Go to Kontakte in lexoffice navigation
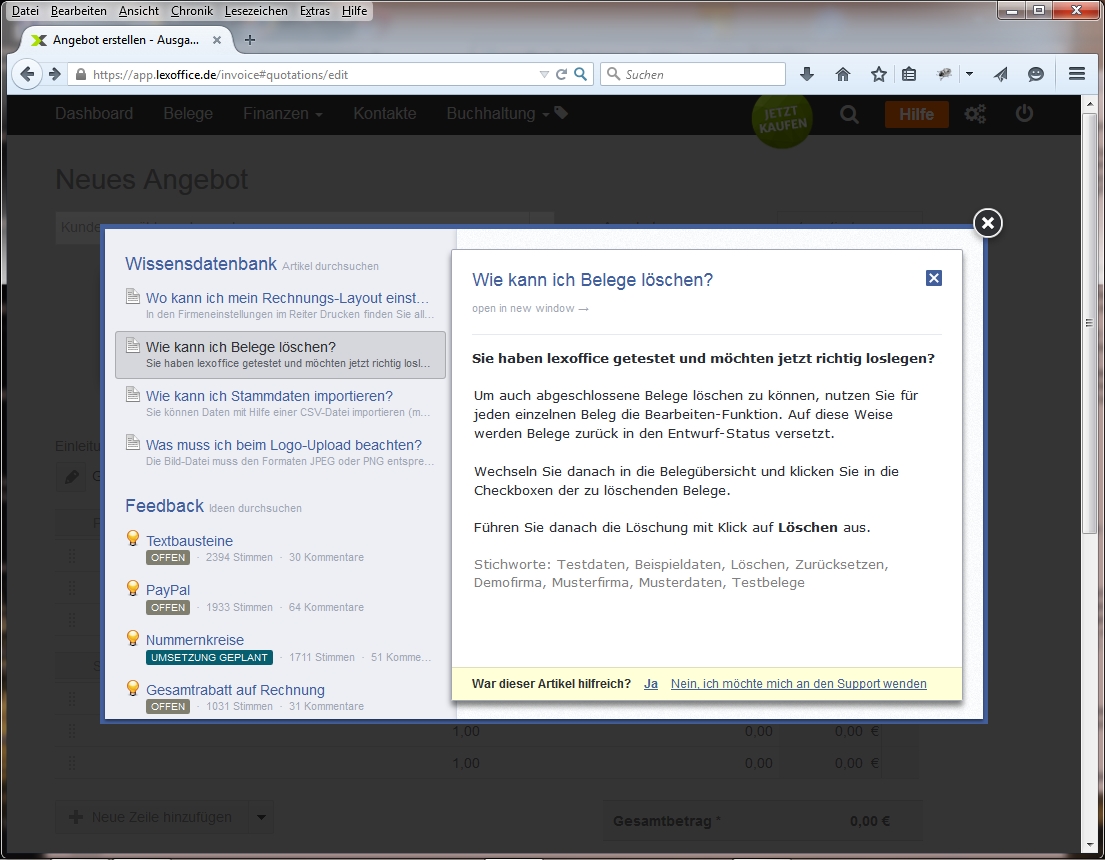 tap(385, 113)
